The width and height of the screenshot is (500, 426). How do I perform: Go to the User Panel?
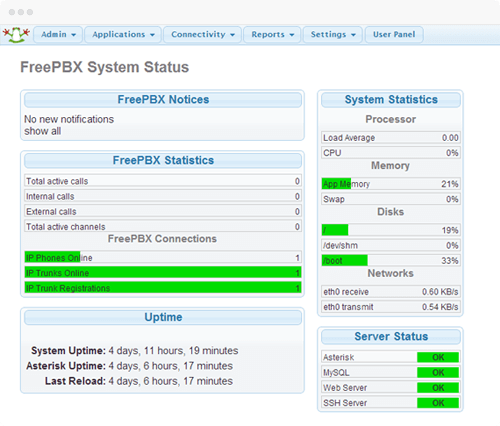[394, 35]
